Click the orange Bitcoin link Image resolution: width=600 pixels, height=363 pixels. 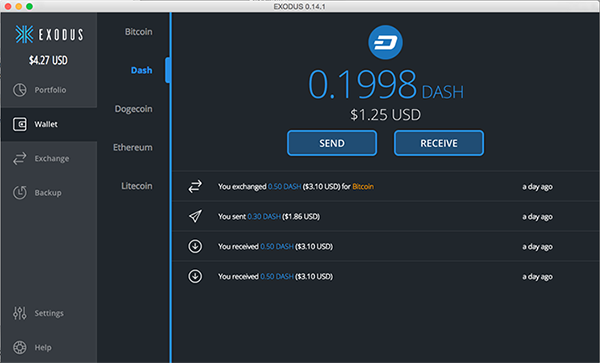(363, 187)
